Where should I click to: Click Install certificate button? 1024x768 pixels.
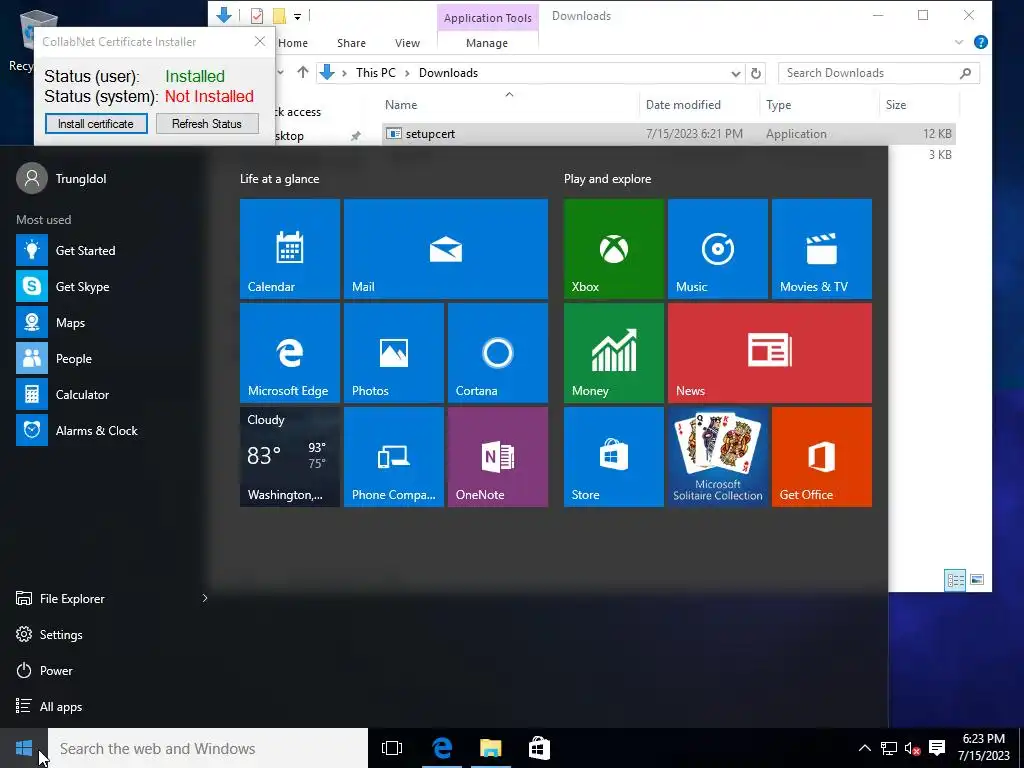96,123
